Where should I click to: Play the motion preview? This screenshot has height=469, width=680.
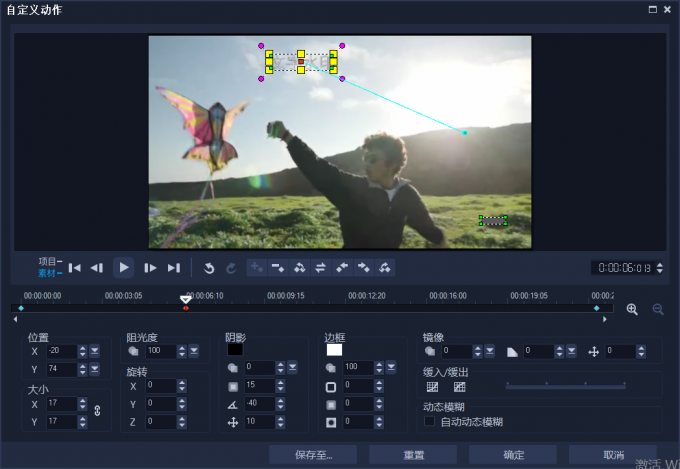[124, 268]
